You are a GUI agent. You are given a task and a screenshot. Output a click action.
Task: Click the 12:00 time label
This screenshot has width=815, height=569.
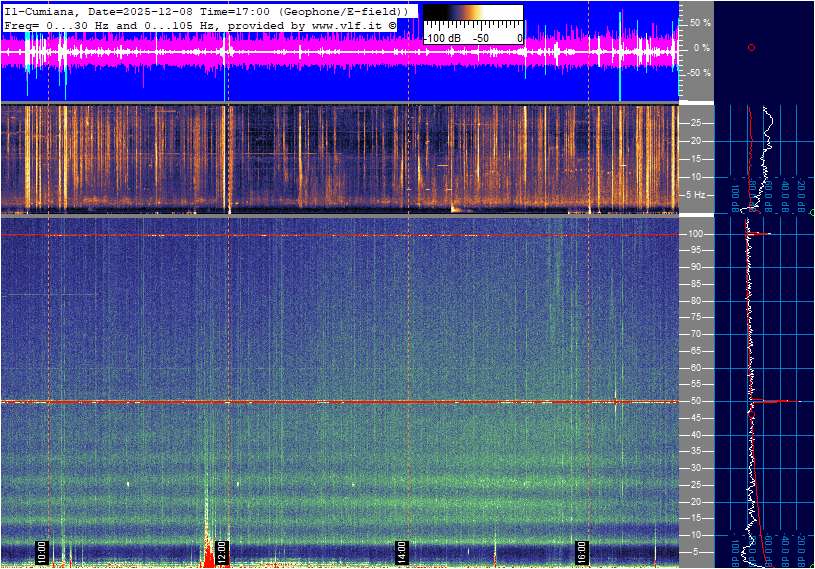[x=222, y=552]
